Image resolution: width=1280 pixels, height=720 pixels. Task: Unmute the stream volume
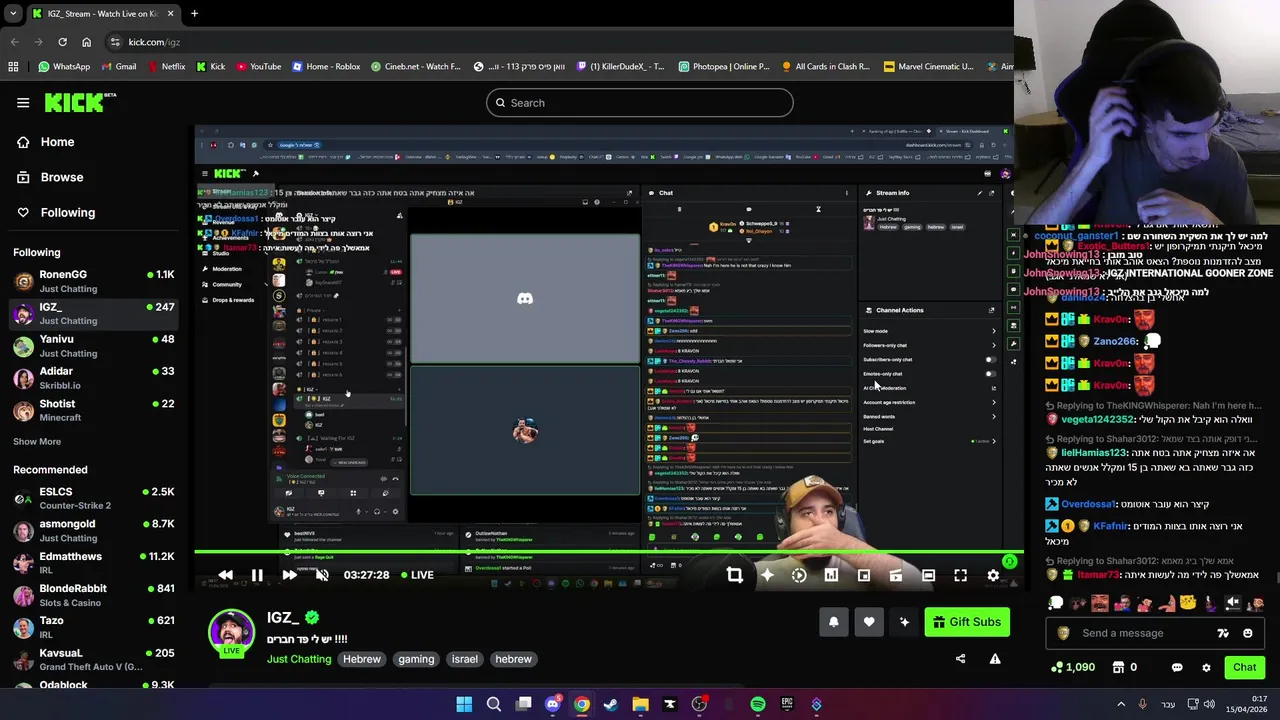[321, 575]
